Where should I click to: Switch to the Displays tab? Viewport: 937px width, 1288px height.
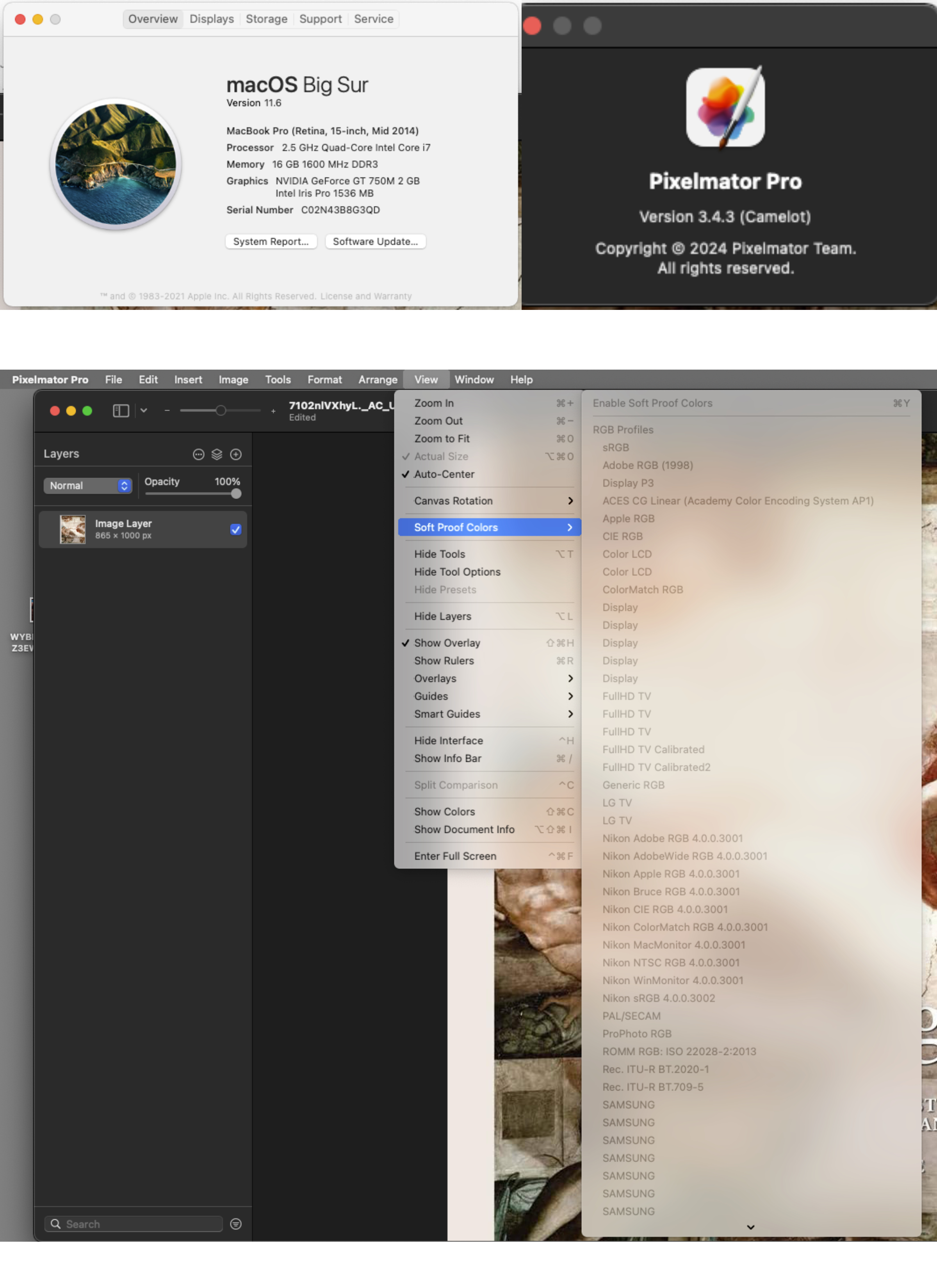click(211, 19)
